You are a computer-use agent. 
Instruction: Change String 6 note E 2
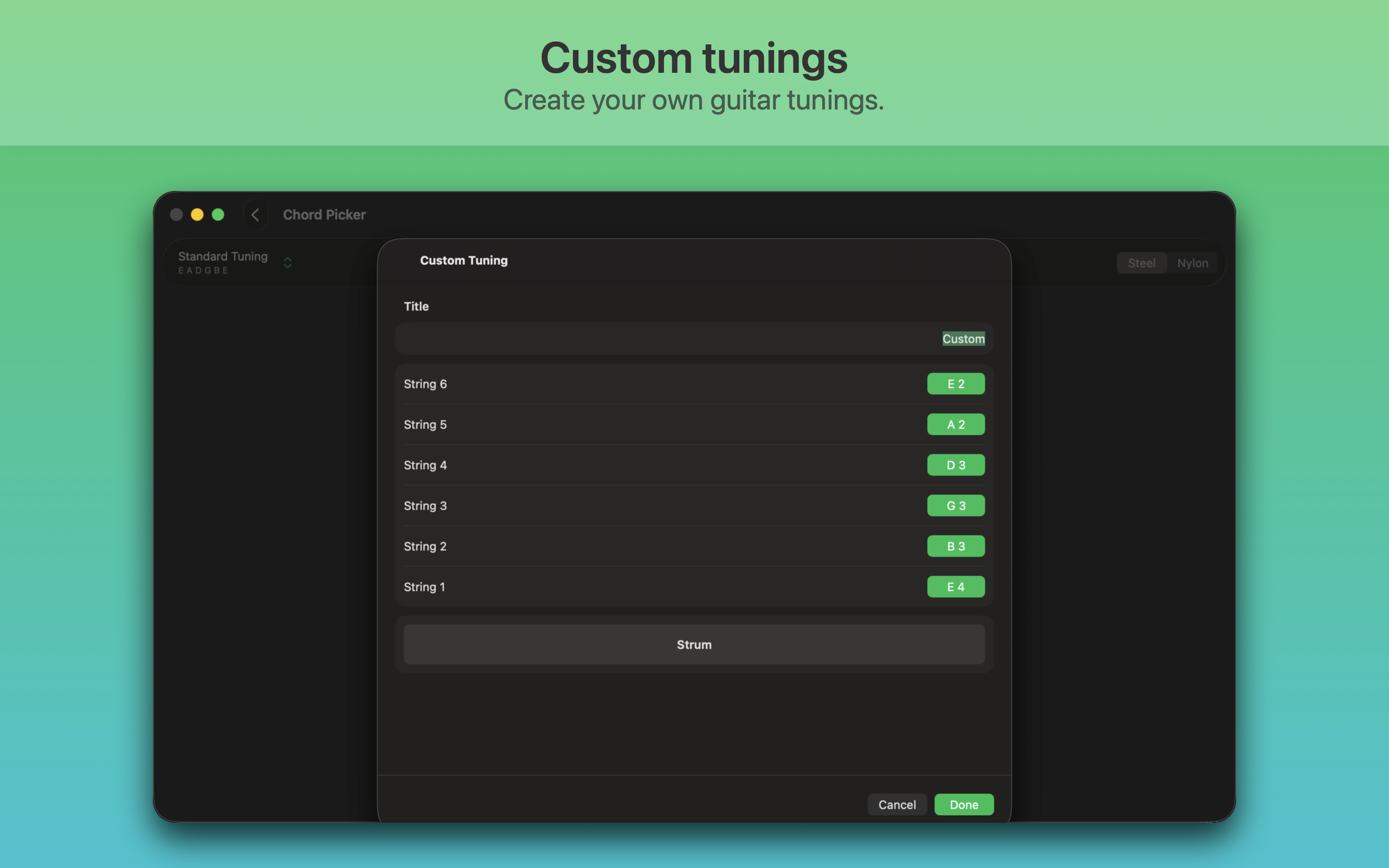click(955, 384)
